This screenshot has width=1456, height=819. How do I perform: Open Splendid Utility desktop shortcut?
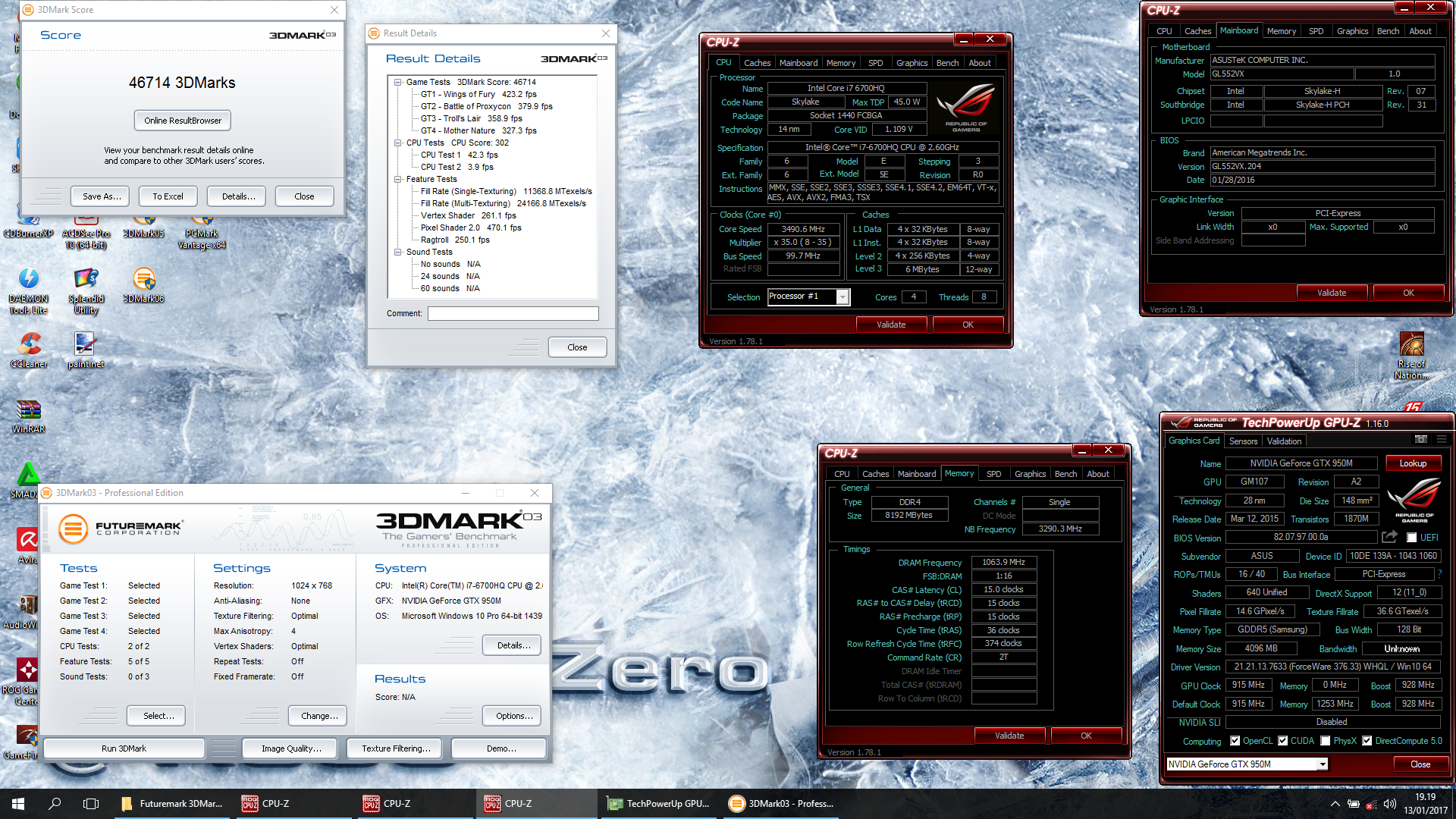coord(86,291)
